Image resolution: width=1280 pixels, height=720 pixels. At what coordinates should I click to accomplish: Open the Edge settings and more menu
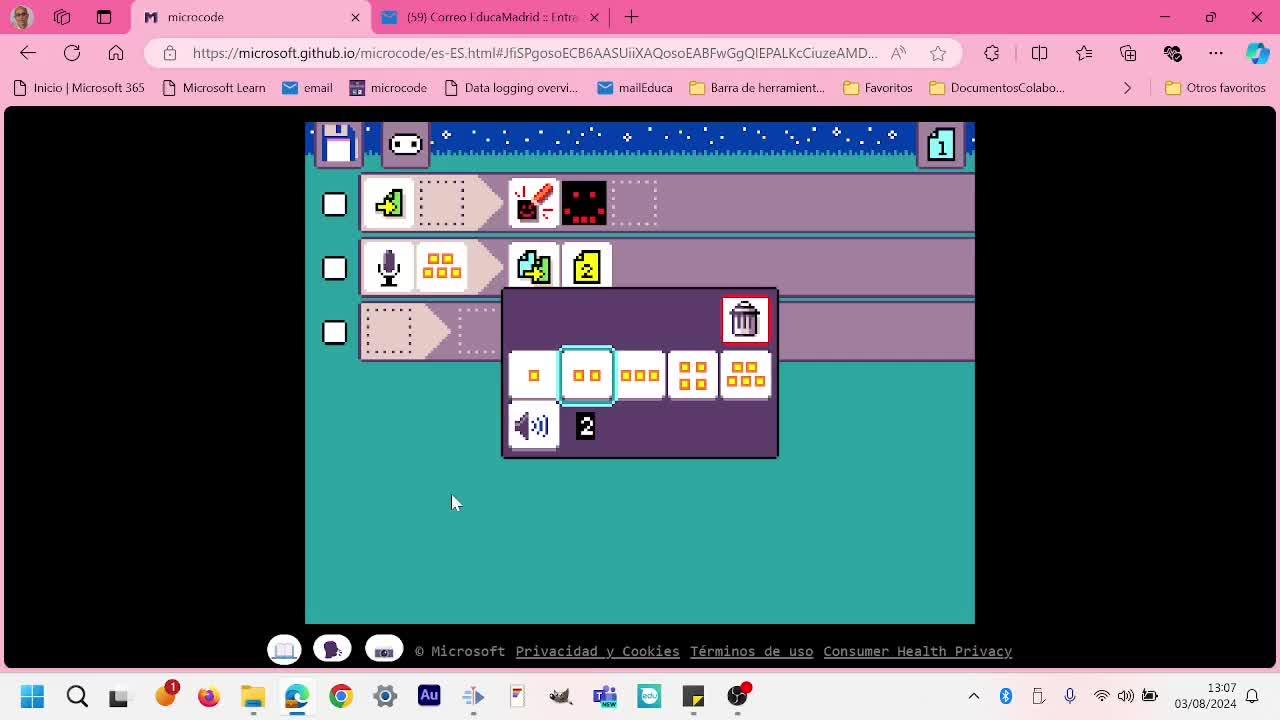(x=1216, y=53)
